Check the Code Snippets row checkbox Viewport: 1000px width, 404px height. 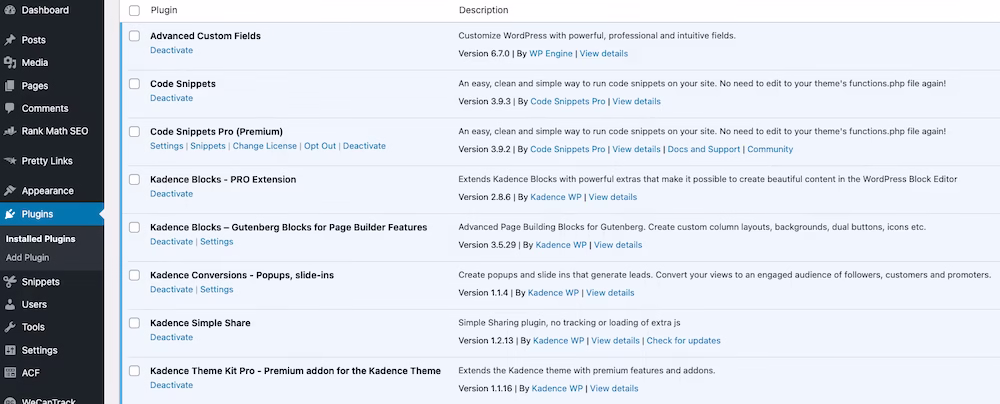[x=134, y=84]
